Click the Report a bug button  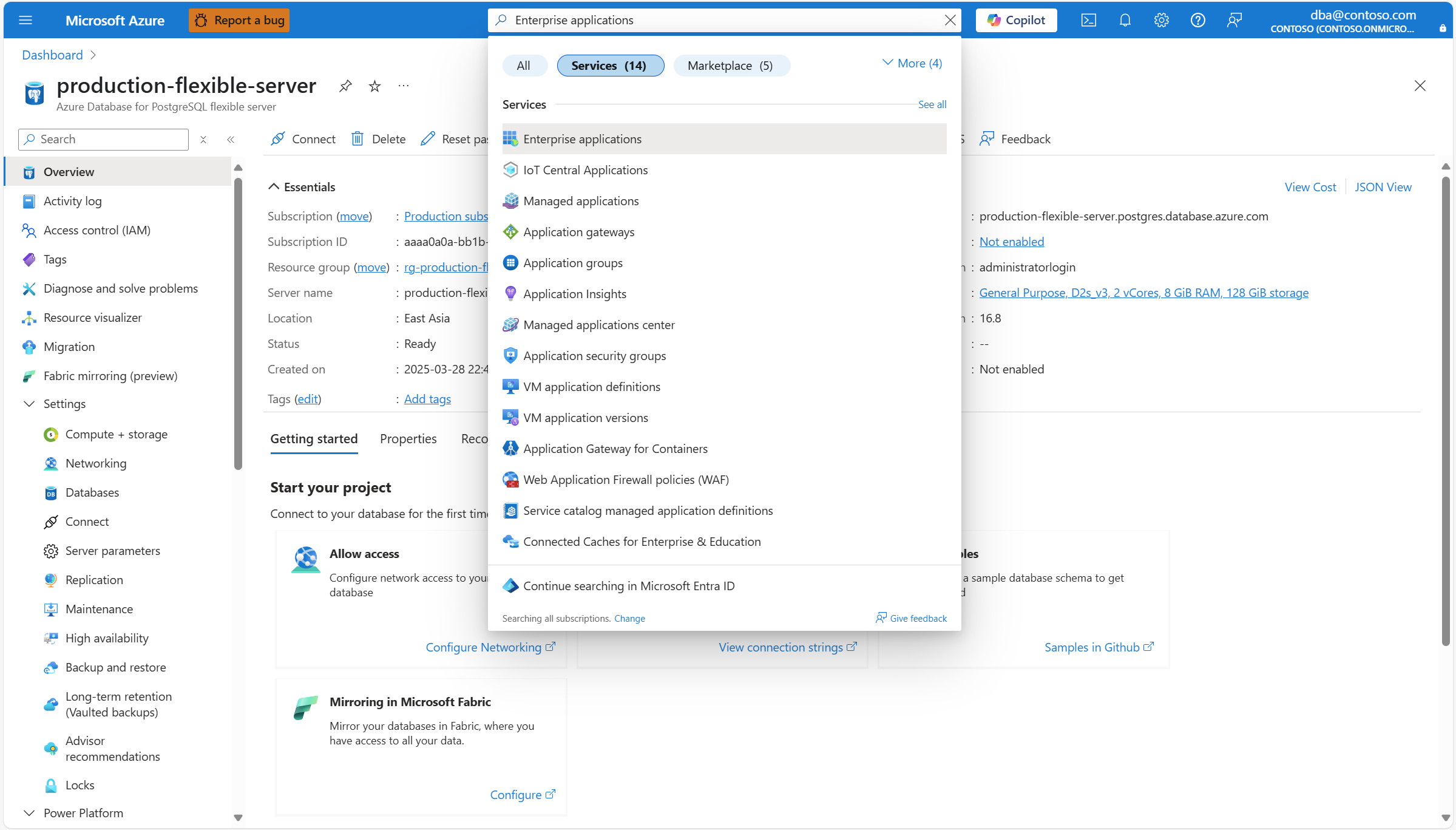(239, 20)
